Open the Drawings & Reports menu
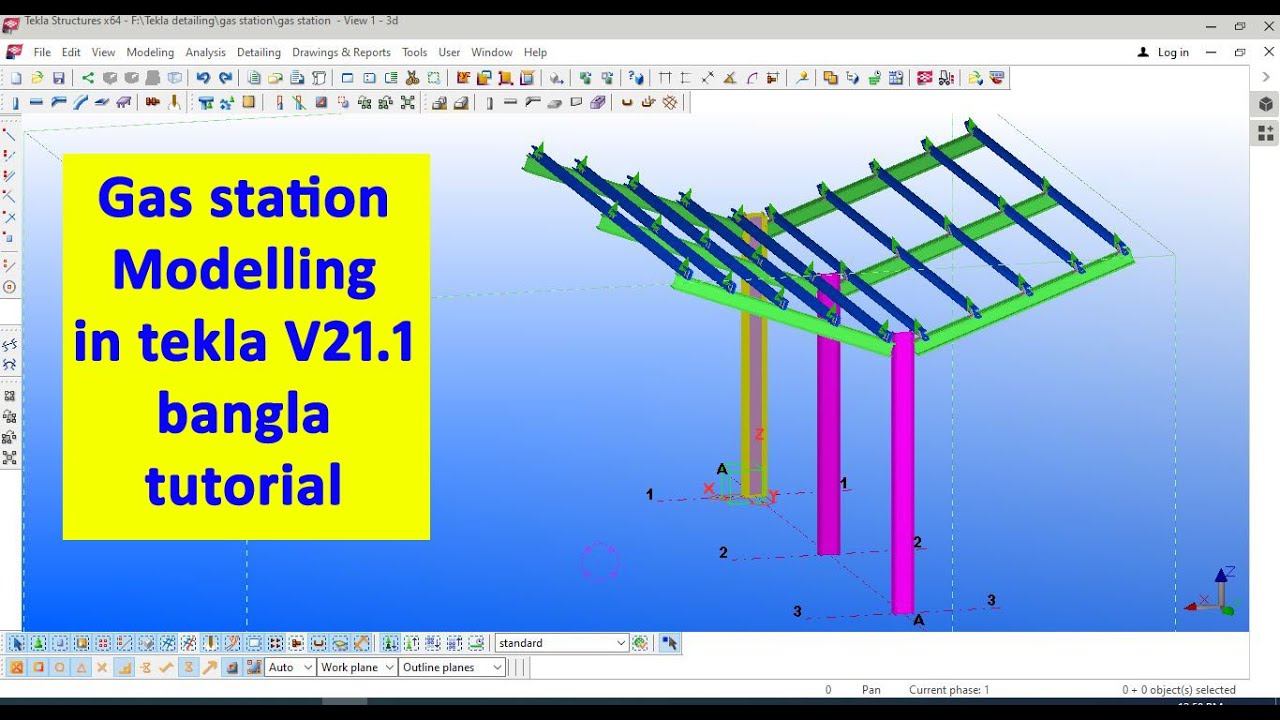1280x720 pixels. coord(341,52)
